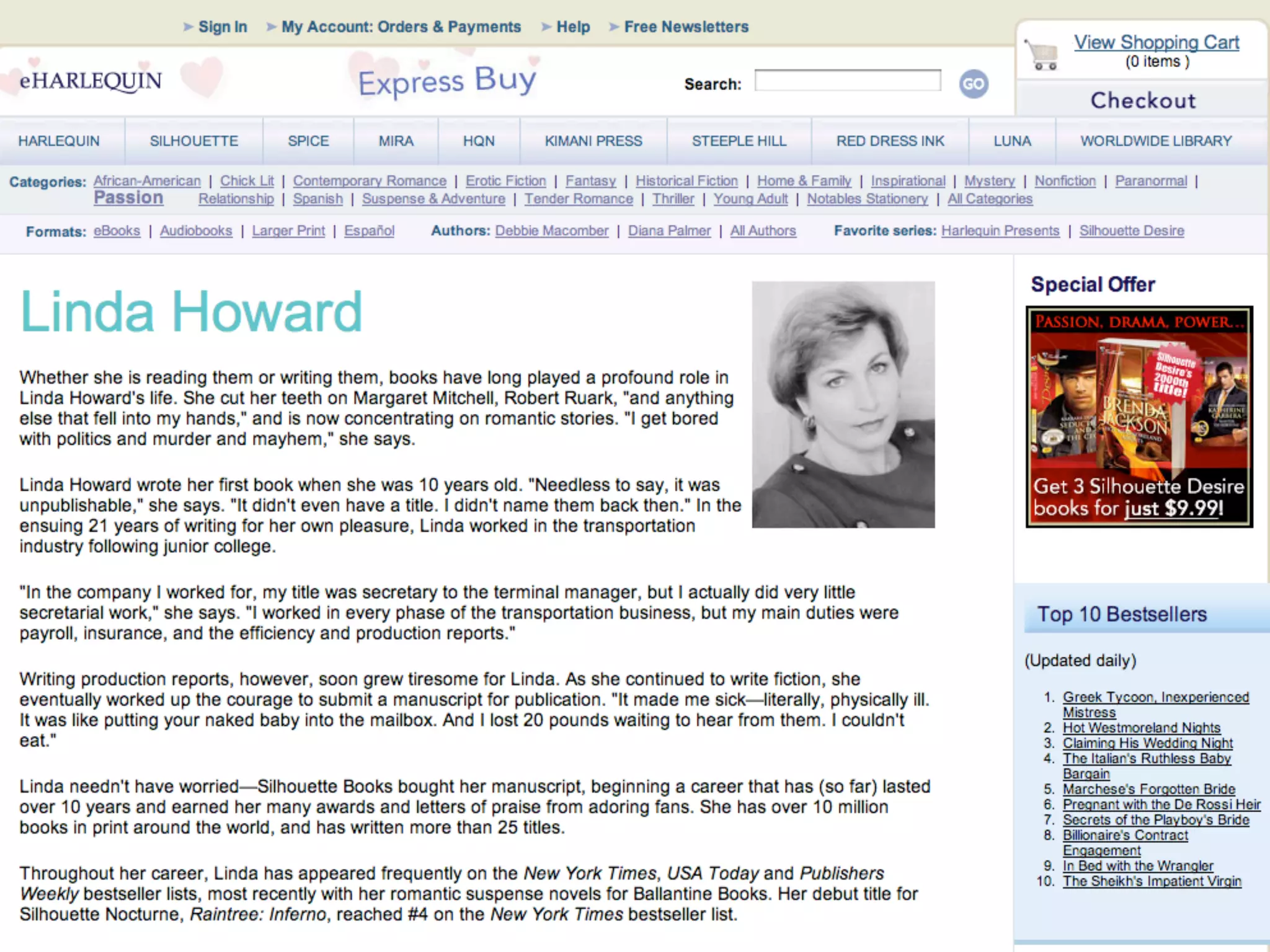Click into the Search text field
1270x952 pixels.
click(x=847, y=81)
